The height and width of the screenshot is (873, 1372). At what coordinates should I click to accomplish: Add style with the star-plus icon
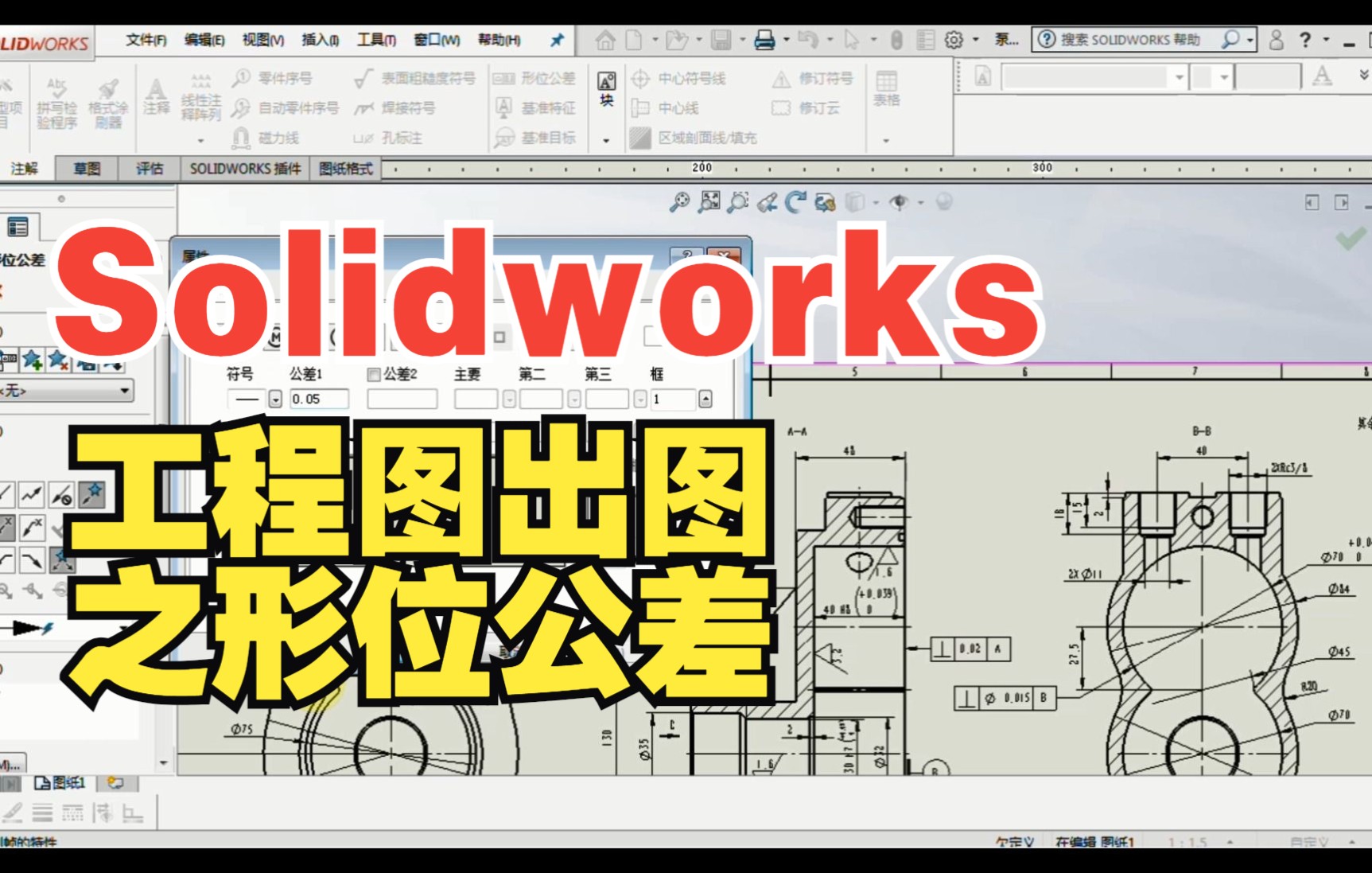click(x=32, y=360)
